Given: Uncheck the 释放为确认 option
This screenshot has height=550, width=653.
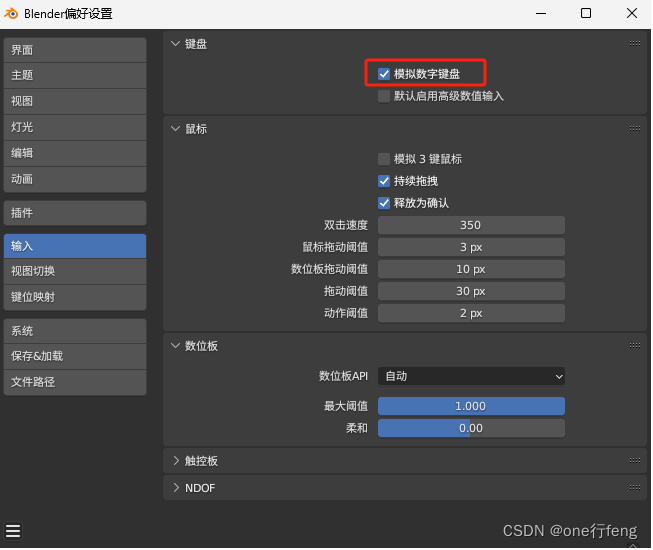Looking at the screenshot, I should [x=384, y=203].
